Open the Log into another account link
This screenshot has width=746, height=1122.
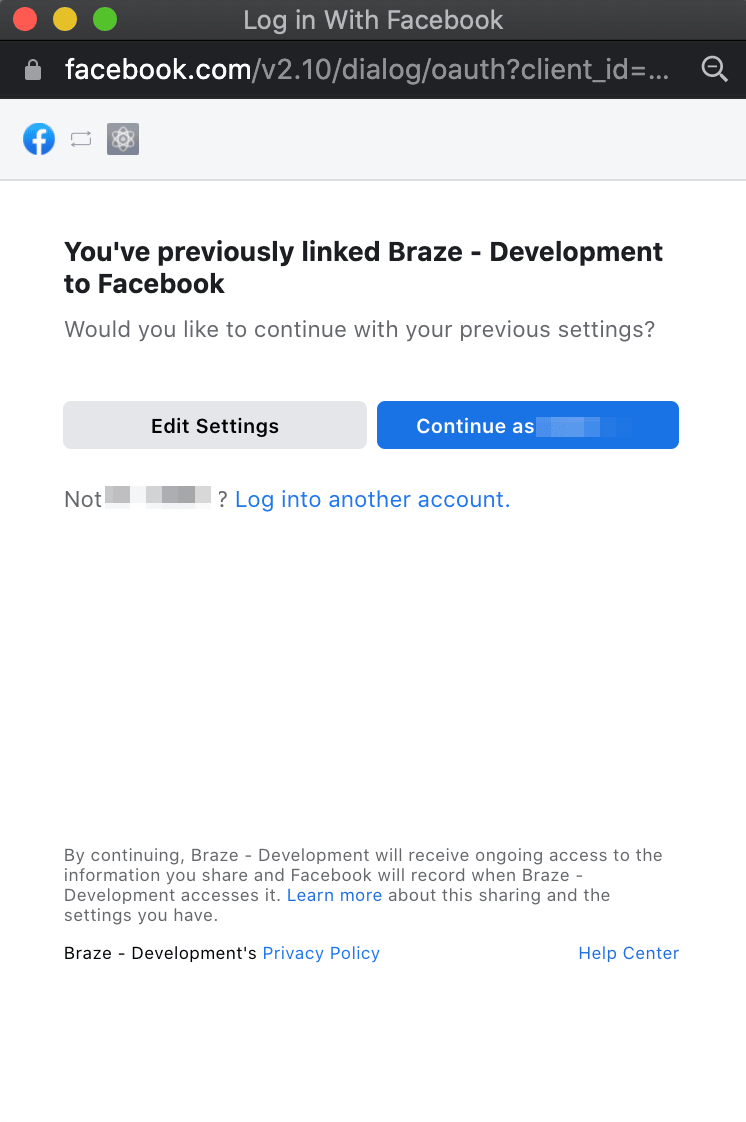click(x=372, y=499)
